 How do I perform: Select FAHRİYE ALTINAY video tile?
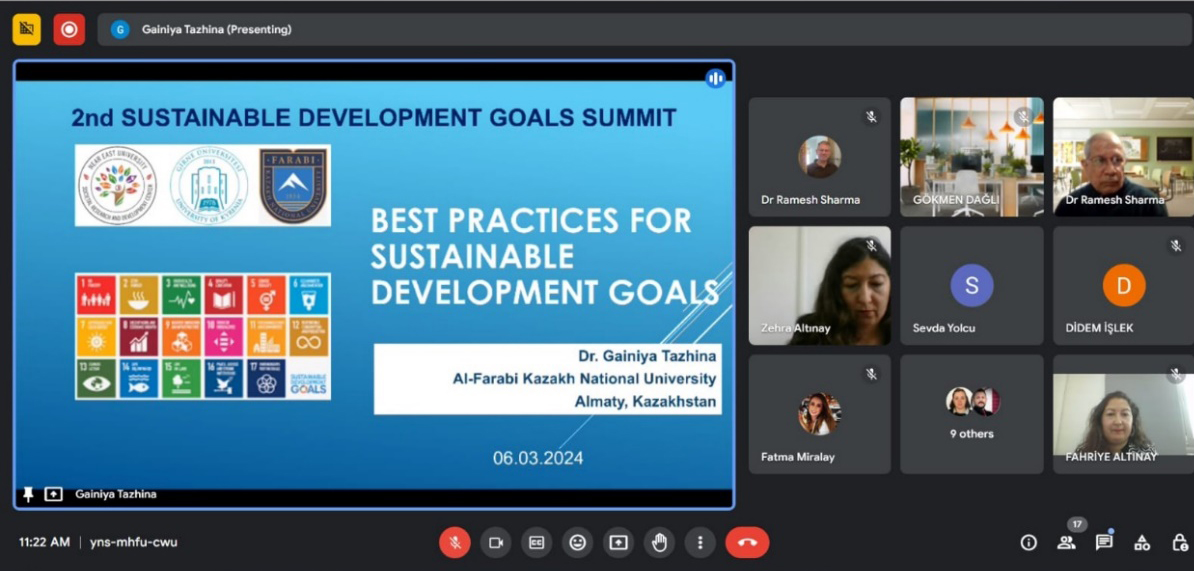(1124, 414)
